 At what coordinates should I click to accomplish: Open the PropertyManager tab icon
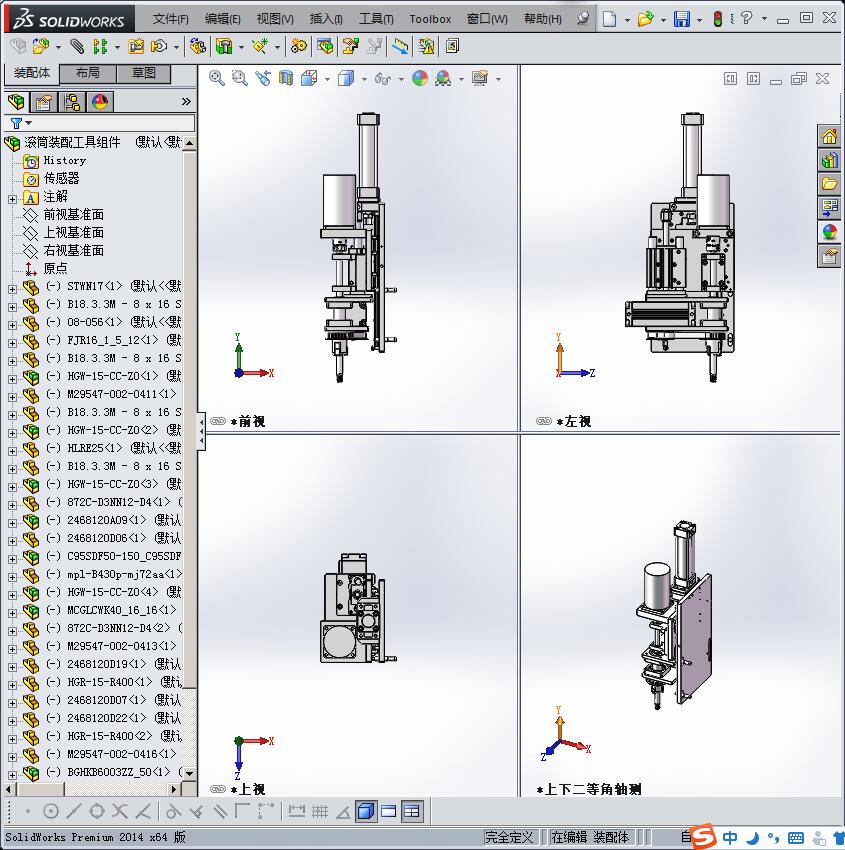[x=44, y=102]
